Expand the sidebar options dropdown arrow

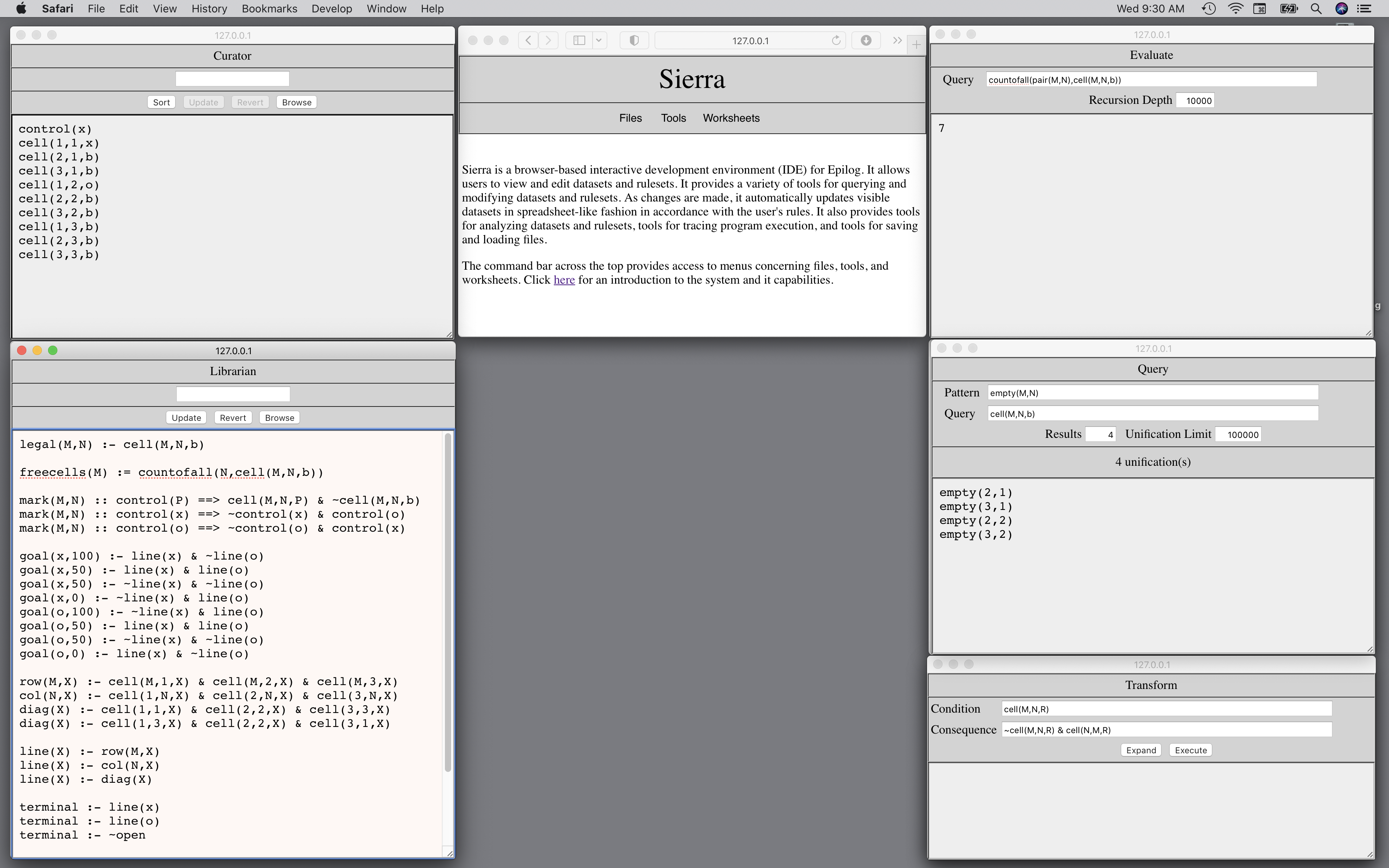click(599, 40)
